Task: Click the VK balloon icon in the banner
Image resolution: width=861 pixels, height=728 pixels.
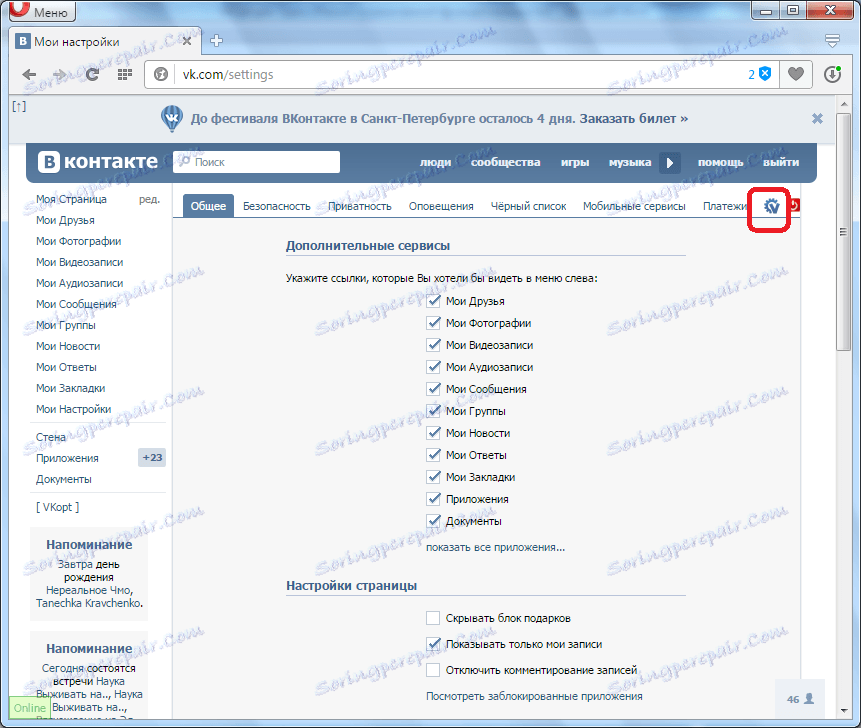Action: point(172,119)
